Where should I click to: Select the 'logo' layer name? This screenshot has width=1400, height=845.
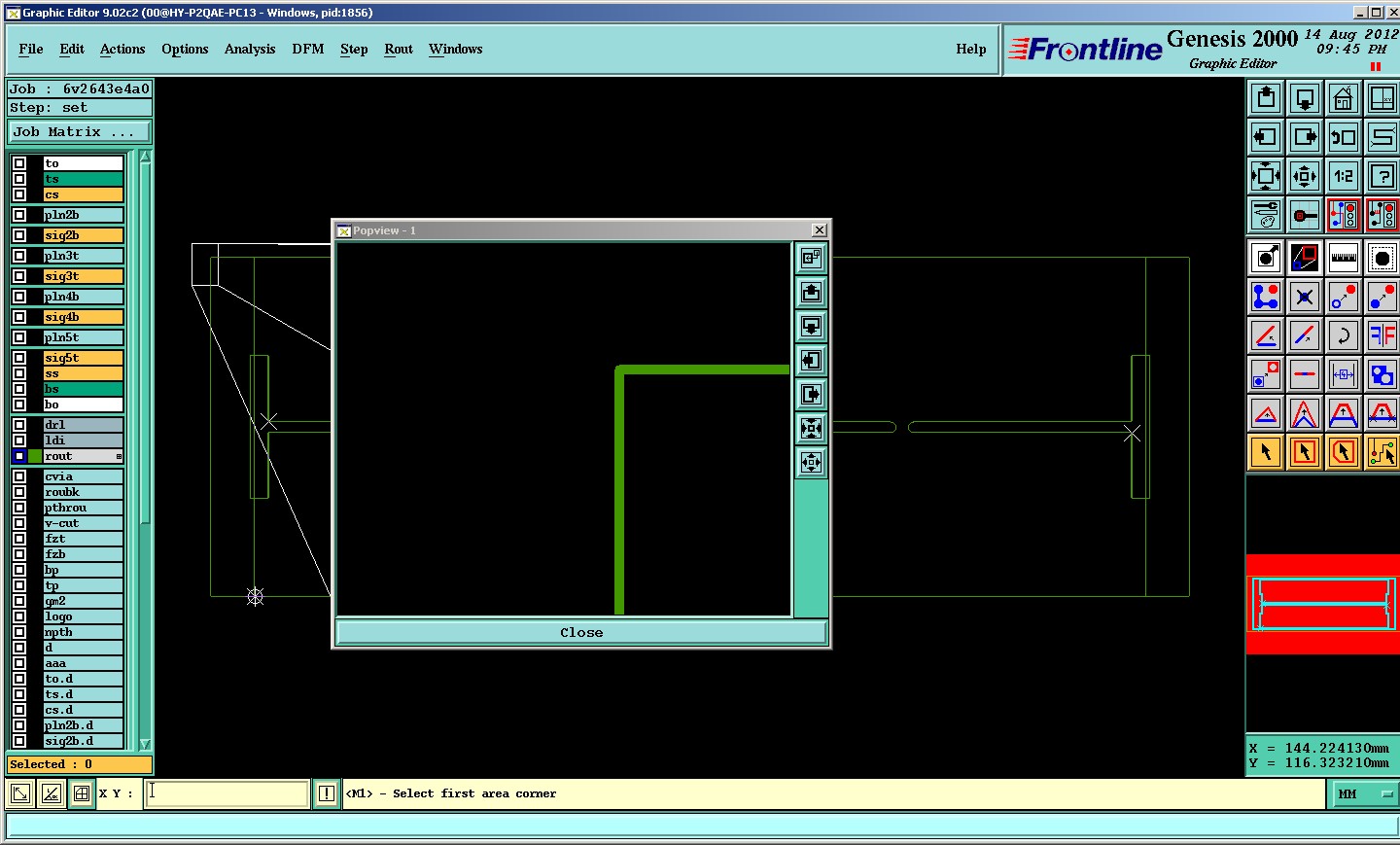pos(83,616)
